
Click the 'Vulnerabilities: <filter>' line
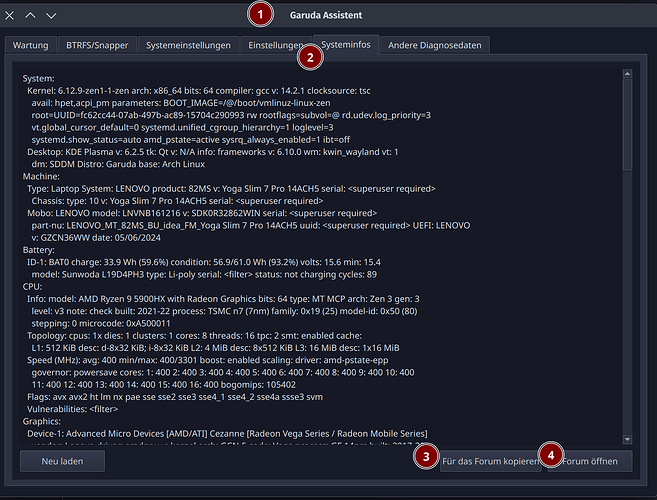(x=72, y=409)
